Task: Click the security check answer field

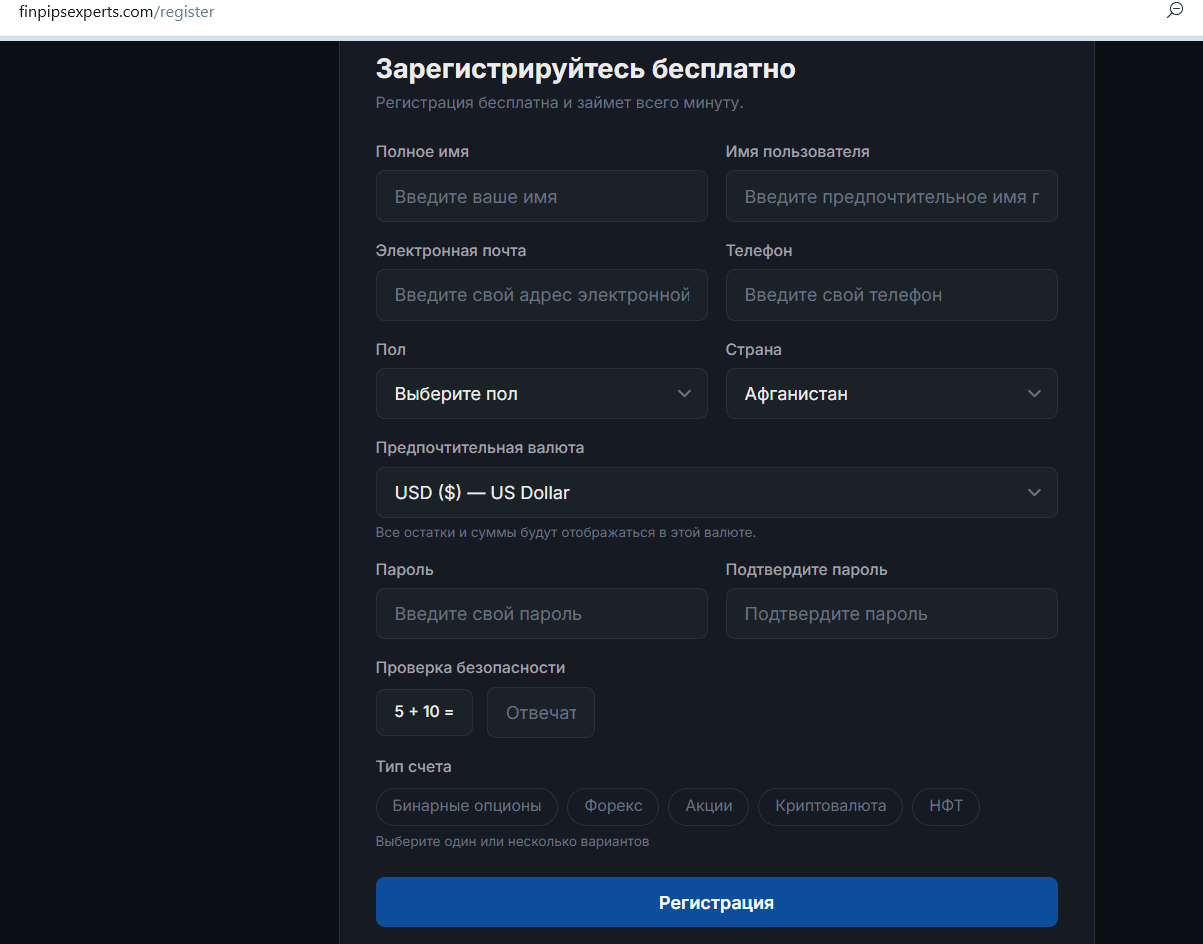Action: [x=540, y=712]
